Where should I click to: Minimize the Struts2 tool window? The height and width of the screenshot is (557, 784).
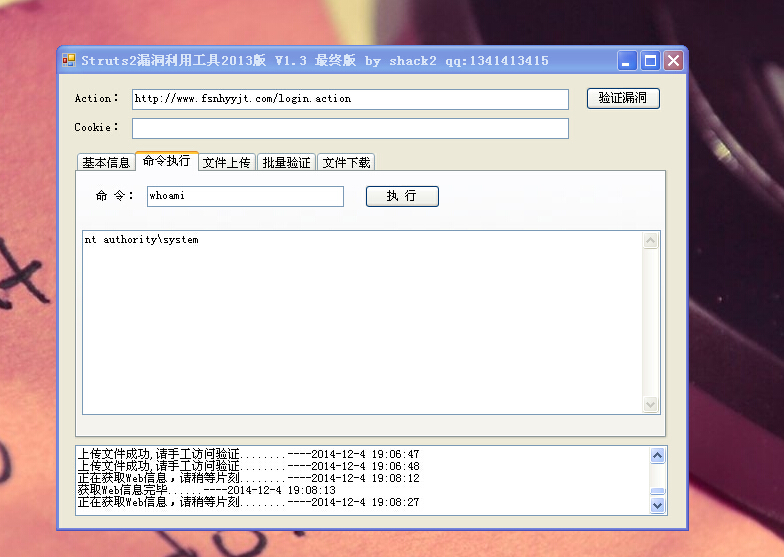[x=626, y=61]
